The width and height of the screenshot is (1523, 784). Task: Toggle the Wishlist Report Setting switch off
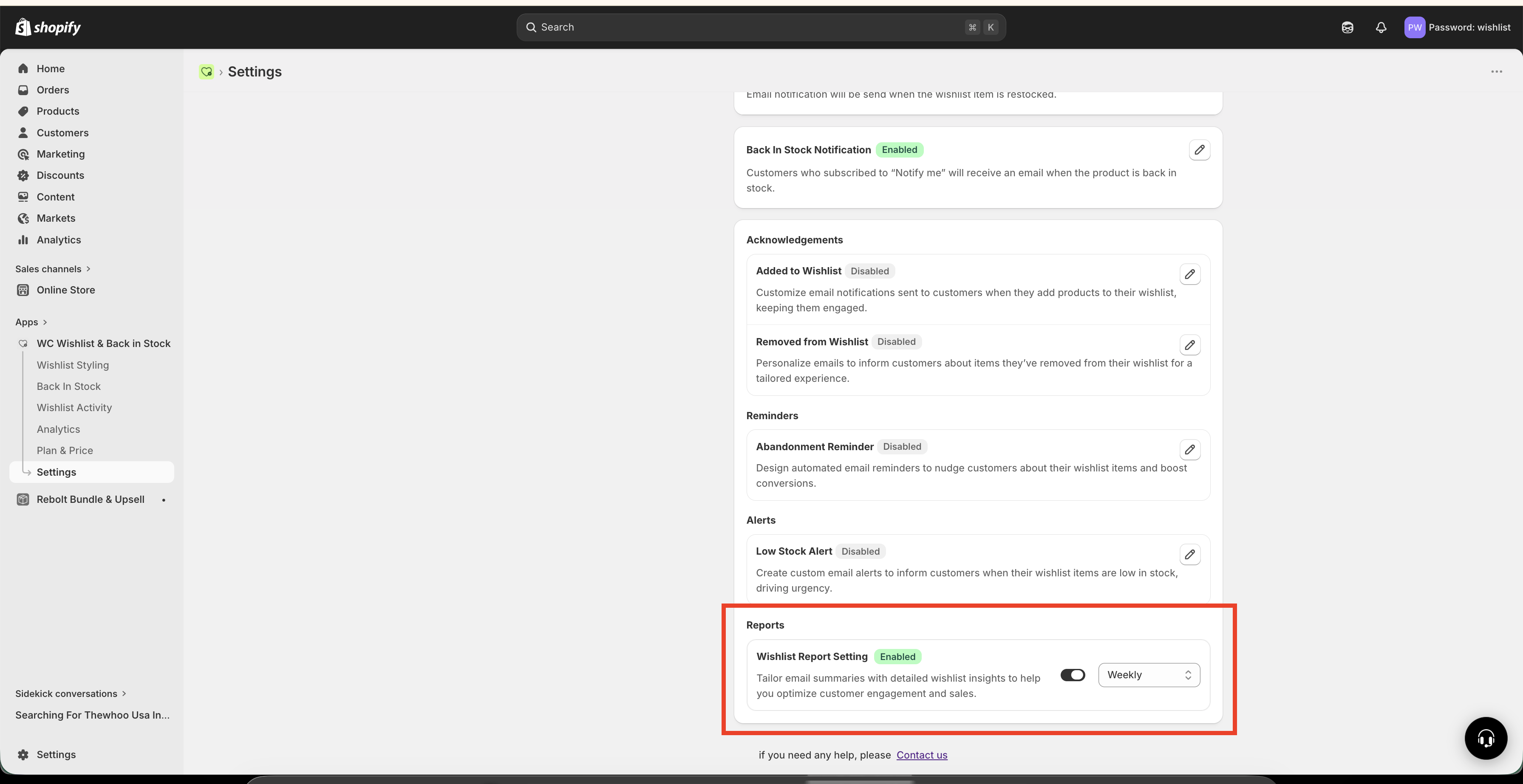1073,675
